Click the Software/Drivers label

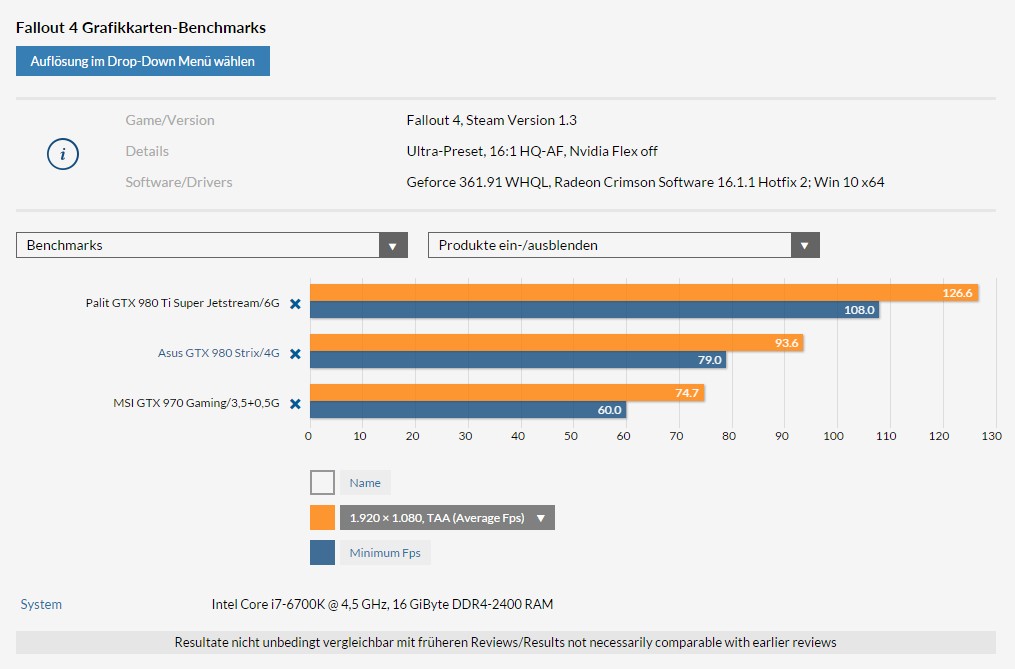[x=179, y=182]
